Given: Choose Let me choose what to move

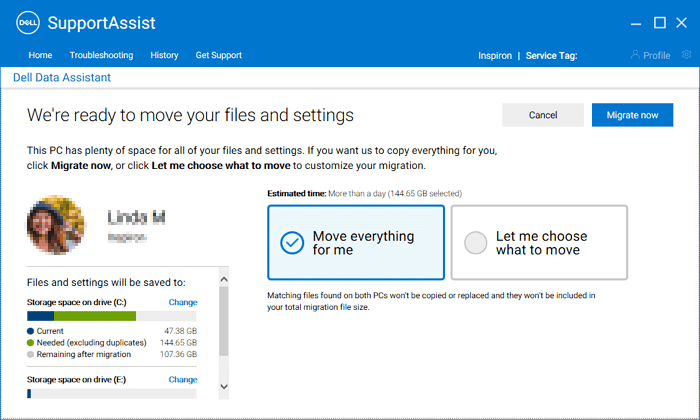Looking at the screenshot, I should pyautogui.click(x=539, y=243).
